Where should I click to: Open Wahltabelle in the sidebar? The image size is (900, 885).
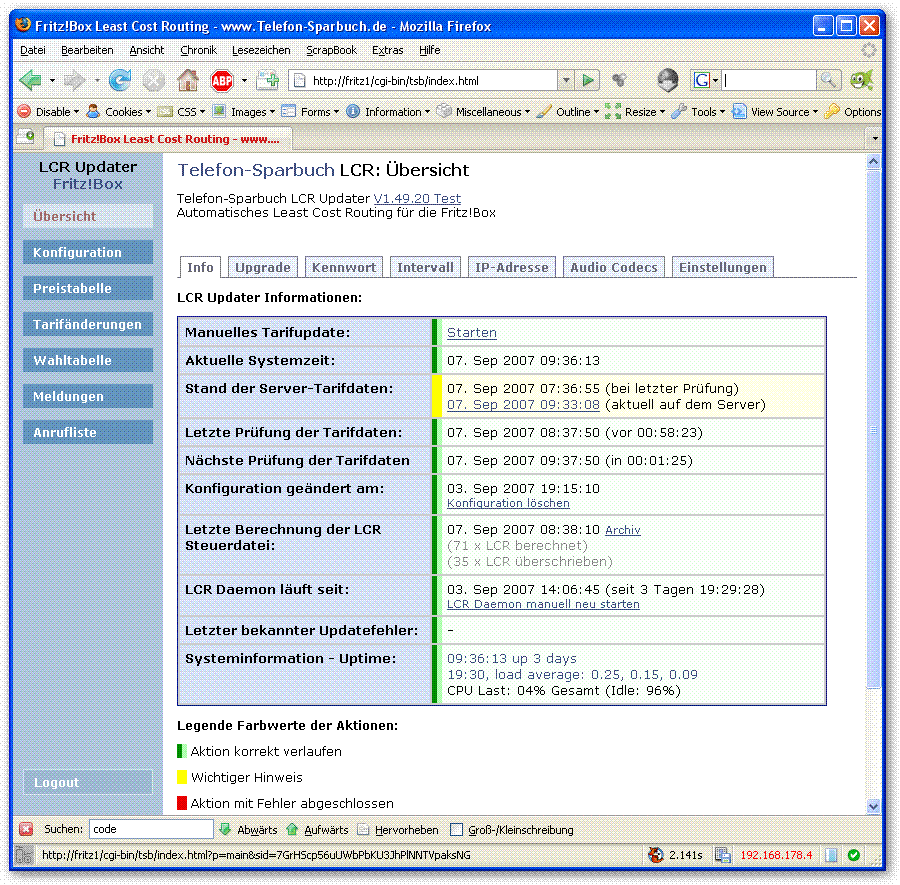[88, 360]
